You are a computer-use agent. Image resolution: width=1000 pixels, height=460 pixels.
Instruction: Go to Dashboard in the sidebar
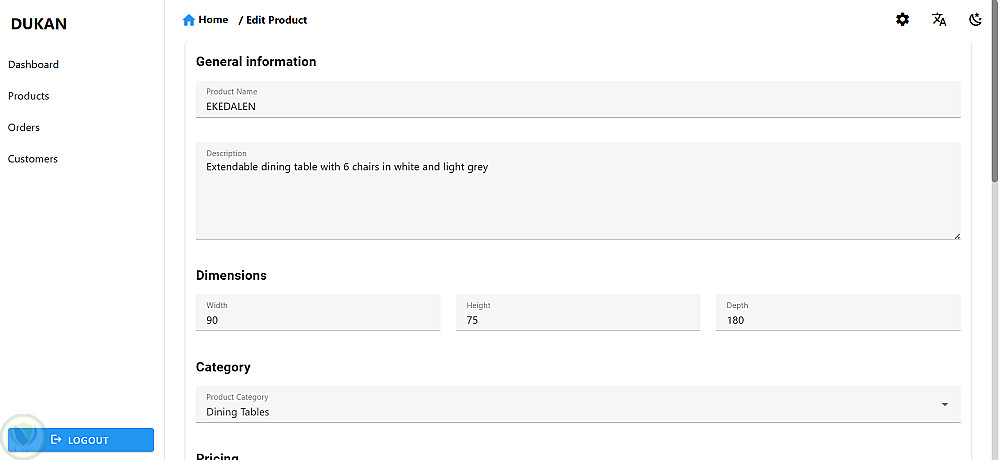(x=33, y=65)
